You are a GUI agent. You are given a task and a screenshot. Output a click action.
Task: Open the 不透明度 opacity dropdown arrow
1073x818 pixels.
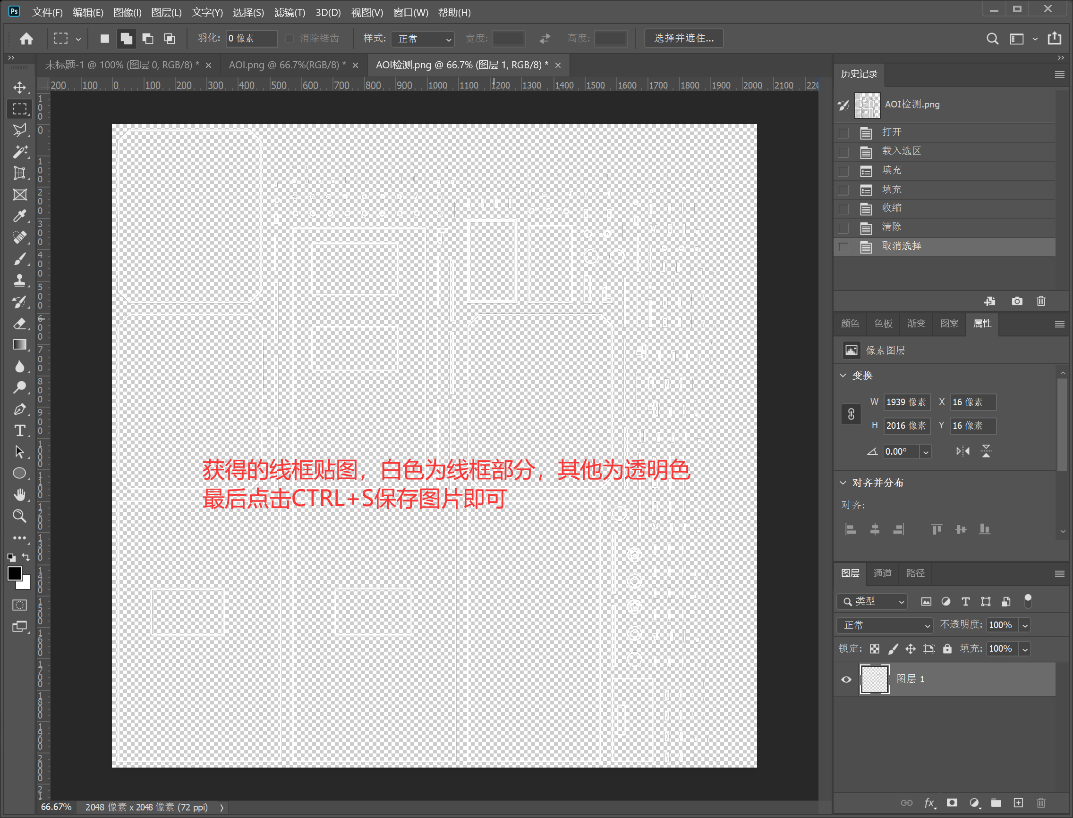point(1025,625)
